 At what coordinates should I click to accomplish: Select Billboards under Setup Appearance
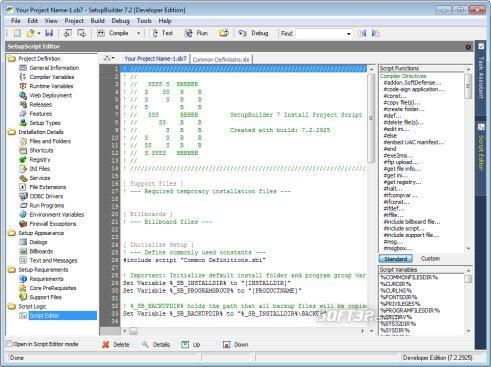[x=41, y=251]
